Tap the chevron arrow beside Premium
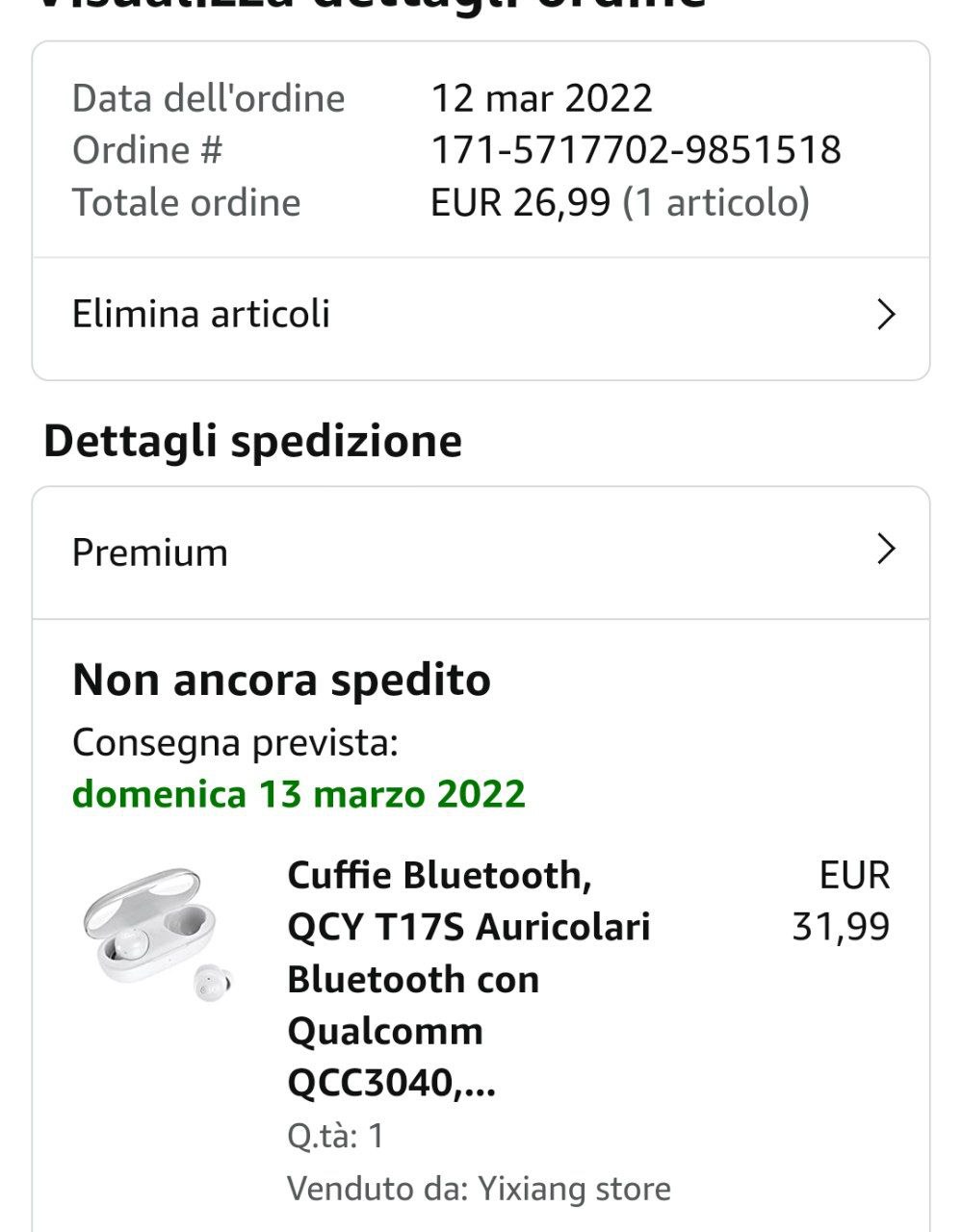The height and width of the screenshot is (1232, 962). tap(887, 549)
